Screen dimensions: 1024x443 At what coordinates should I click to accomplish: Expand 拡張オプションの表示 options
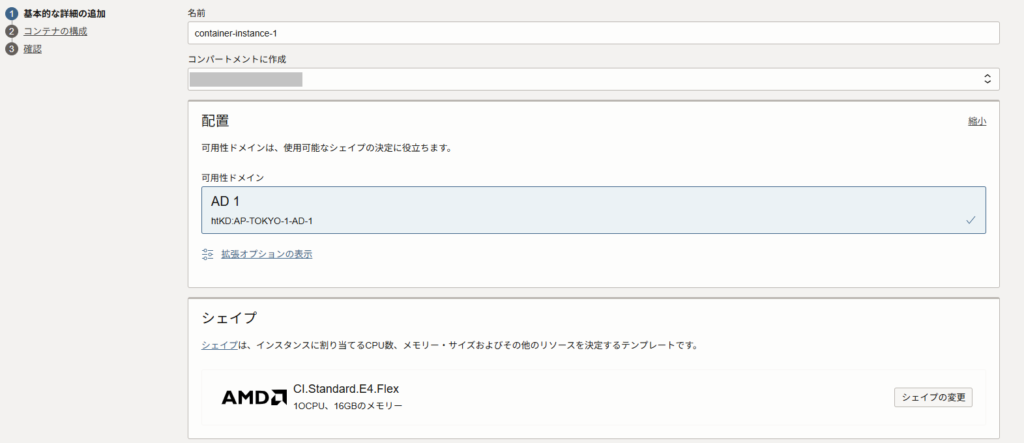(x=266, y=254)
